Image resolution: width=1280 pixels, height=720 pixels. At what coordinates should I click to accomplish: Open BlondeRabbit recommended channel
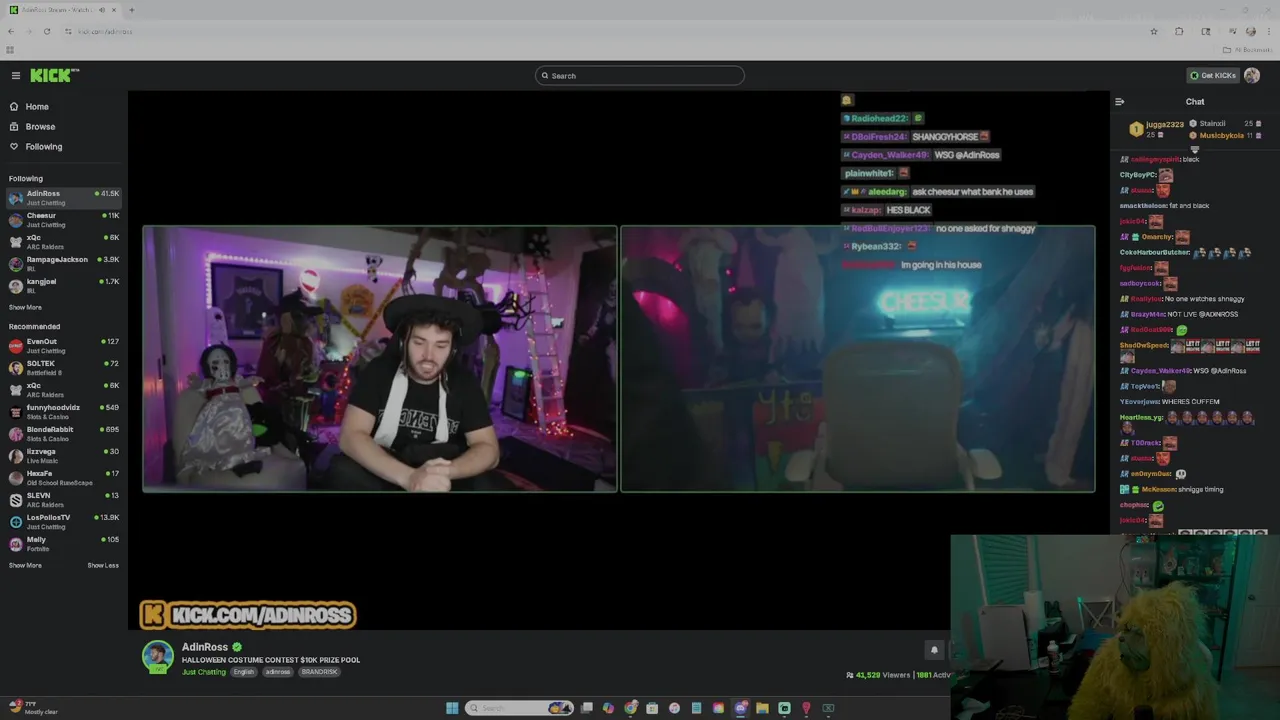[x=64, y=434]
